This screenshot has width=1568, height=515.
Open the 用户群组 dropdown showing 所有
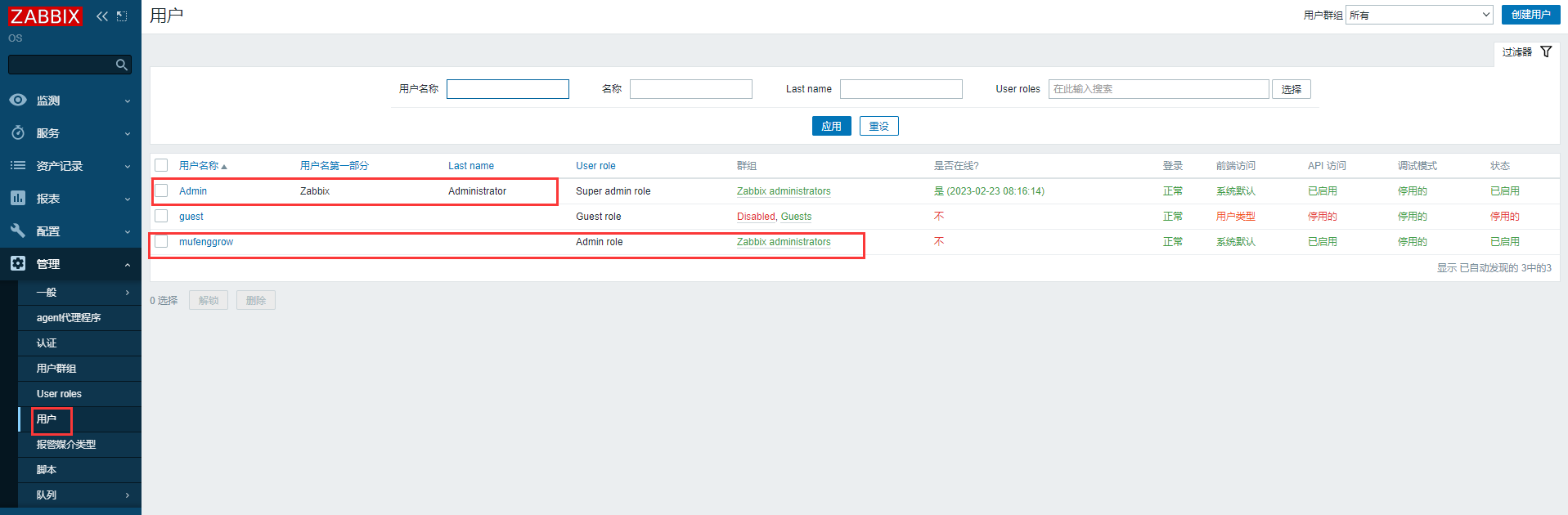point(1419,15)
